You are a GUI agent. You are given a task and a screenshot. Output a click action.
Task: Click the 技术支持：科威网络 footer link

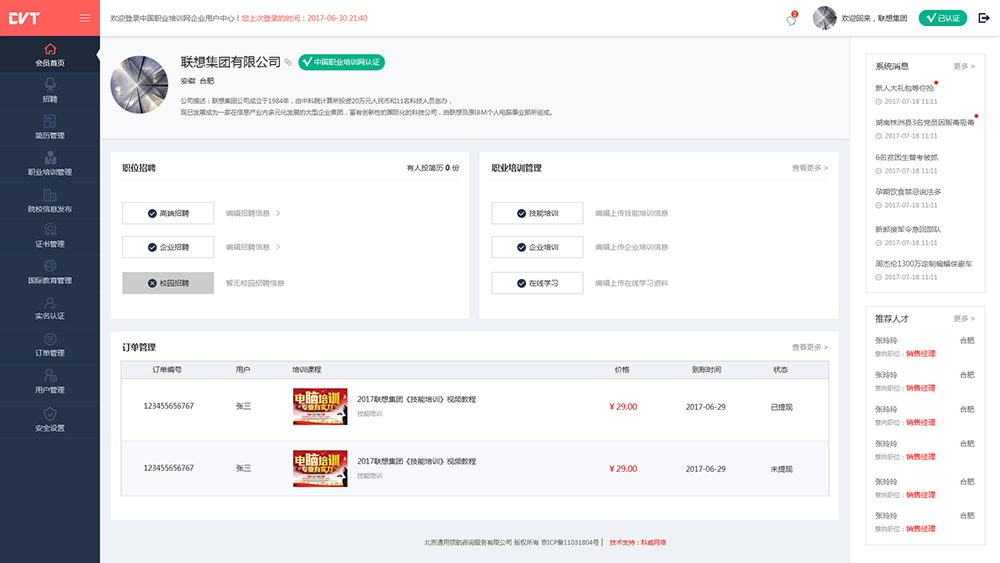click(638, 543)
